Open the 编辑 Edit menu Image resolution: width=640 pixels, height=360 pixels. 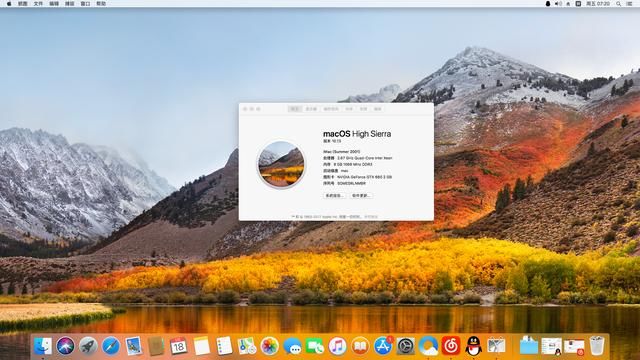(x=54, y=4)
